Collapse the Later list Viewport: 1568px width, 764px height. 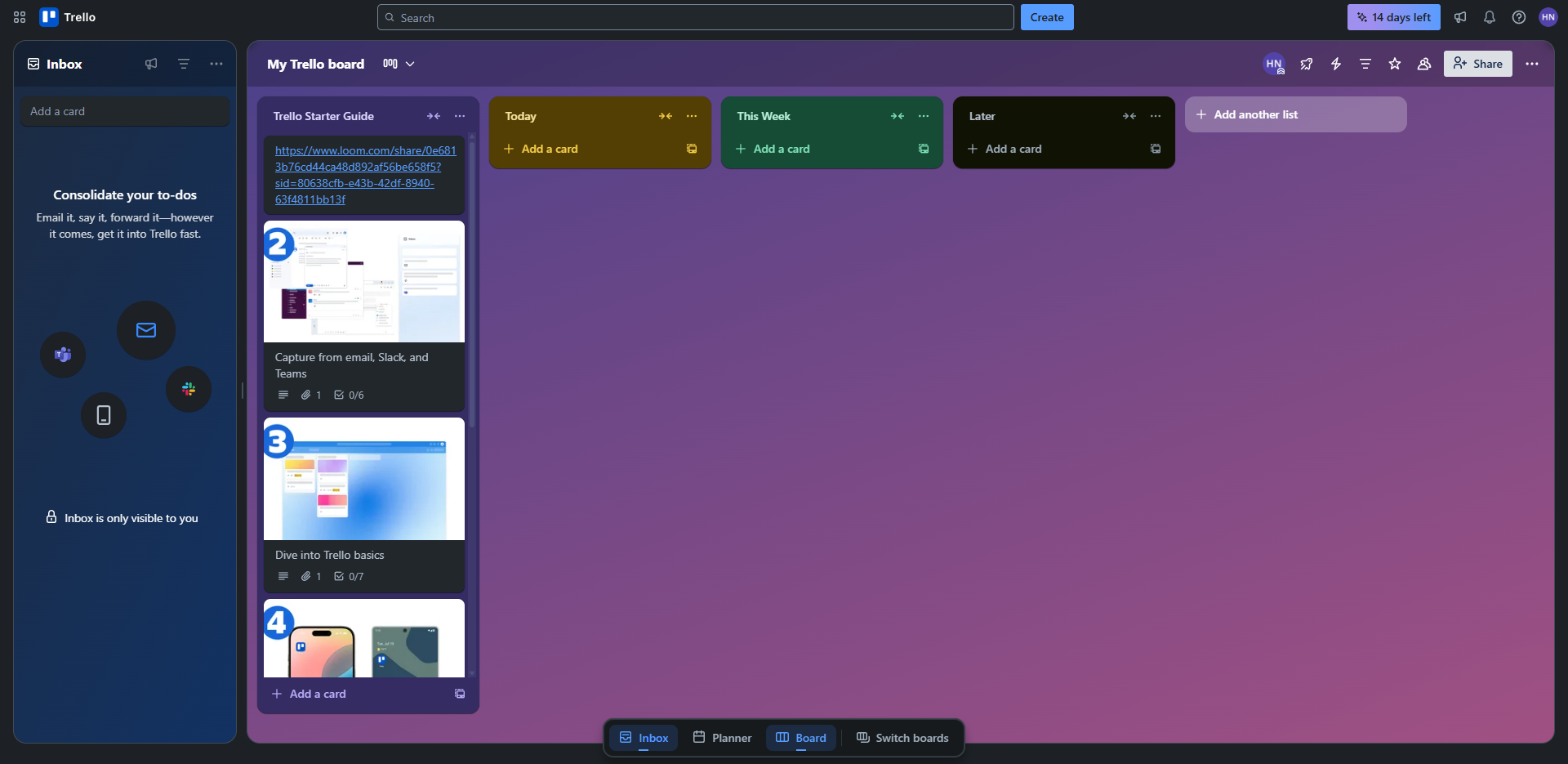pyautogui.click(x=1129, y=116)
